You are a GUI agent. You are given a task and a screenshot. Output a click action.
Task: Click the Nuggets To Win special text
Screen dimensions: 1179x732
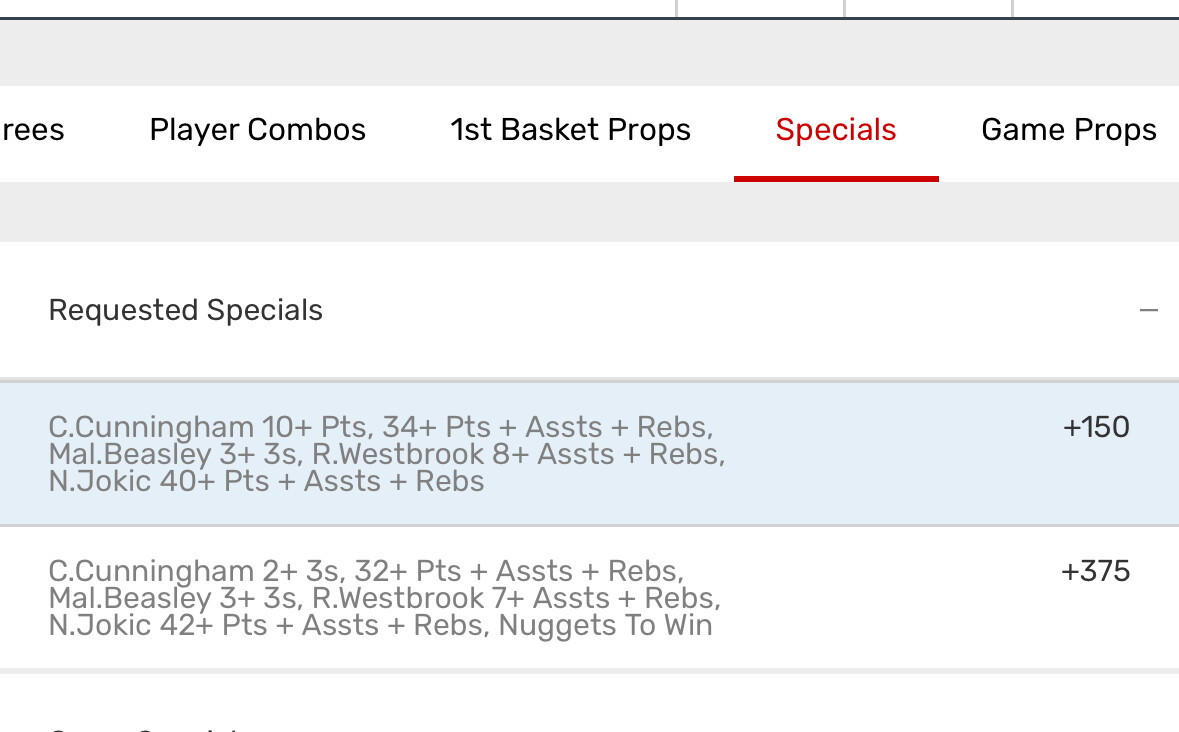pos(606,626)
